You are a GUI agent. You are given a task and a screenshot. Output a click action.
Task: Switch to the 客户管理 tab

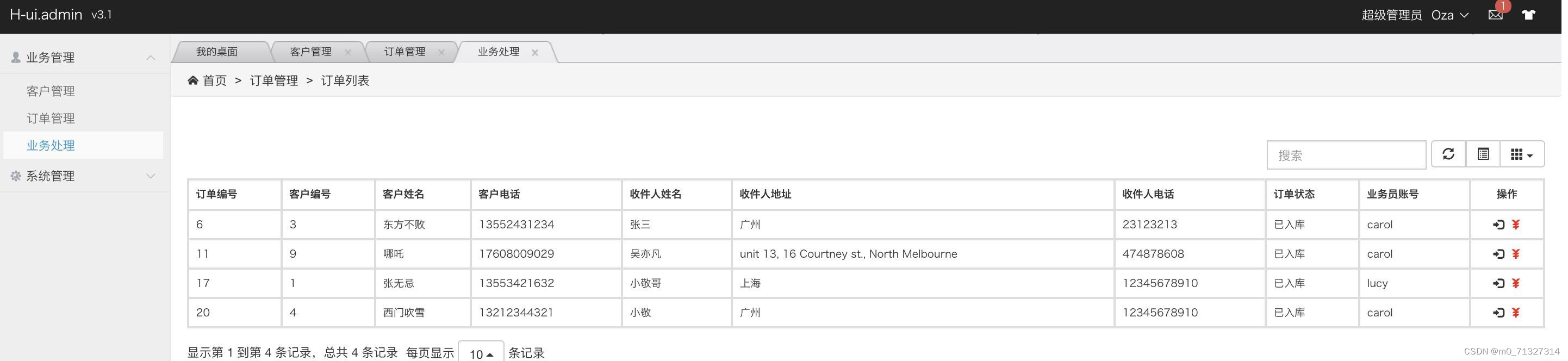click(310, 52)
